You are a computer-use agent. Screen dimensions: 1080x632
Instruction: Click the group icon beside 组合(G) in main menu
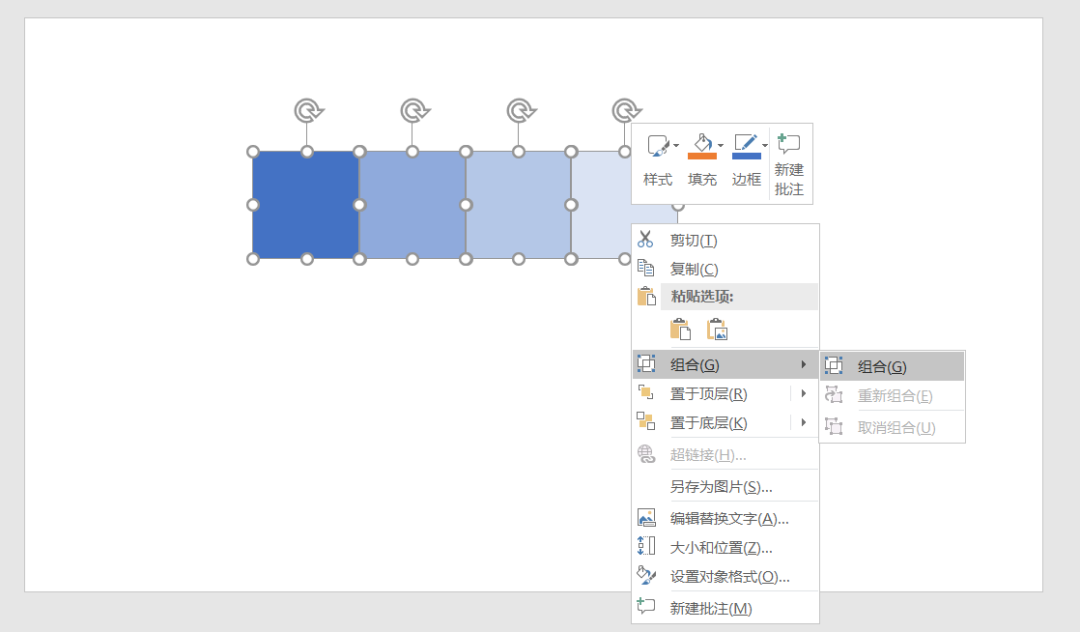click(646, 364)
